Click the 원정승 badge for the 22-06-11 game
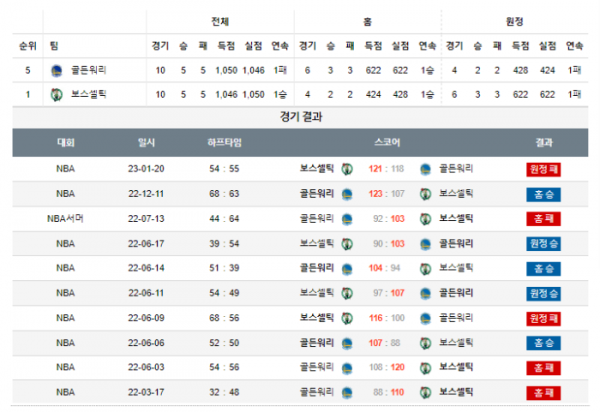This screenshot has width=600, height=412. pyautogui.click(x=544, y=293)
